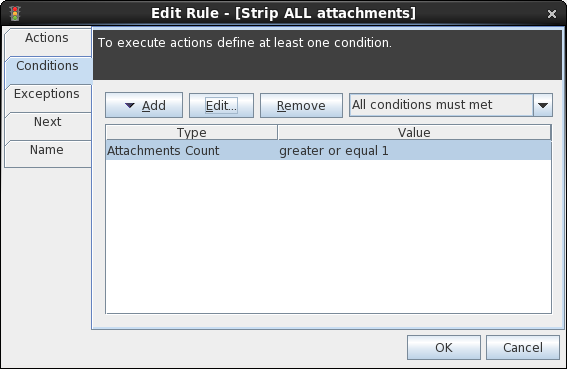Viewport: 567px width, 369px height.
Task: Confirm with the OK button
Action: pyautogui.click(x=444, y=348)
